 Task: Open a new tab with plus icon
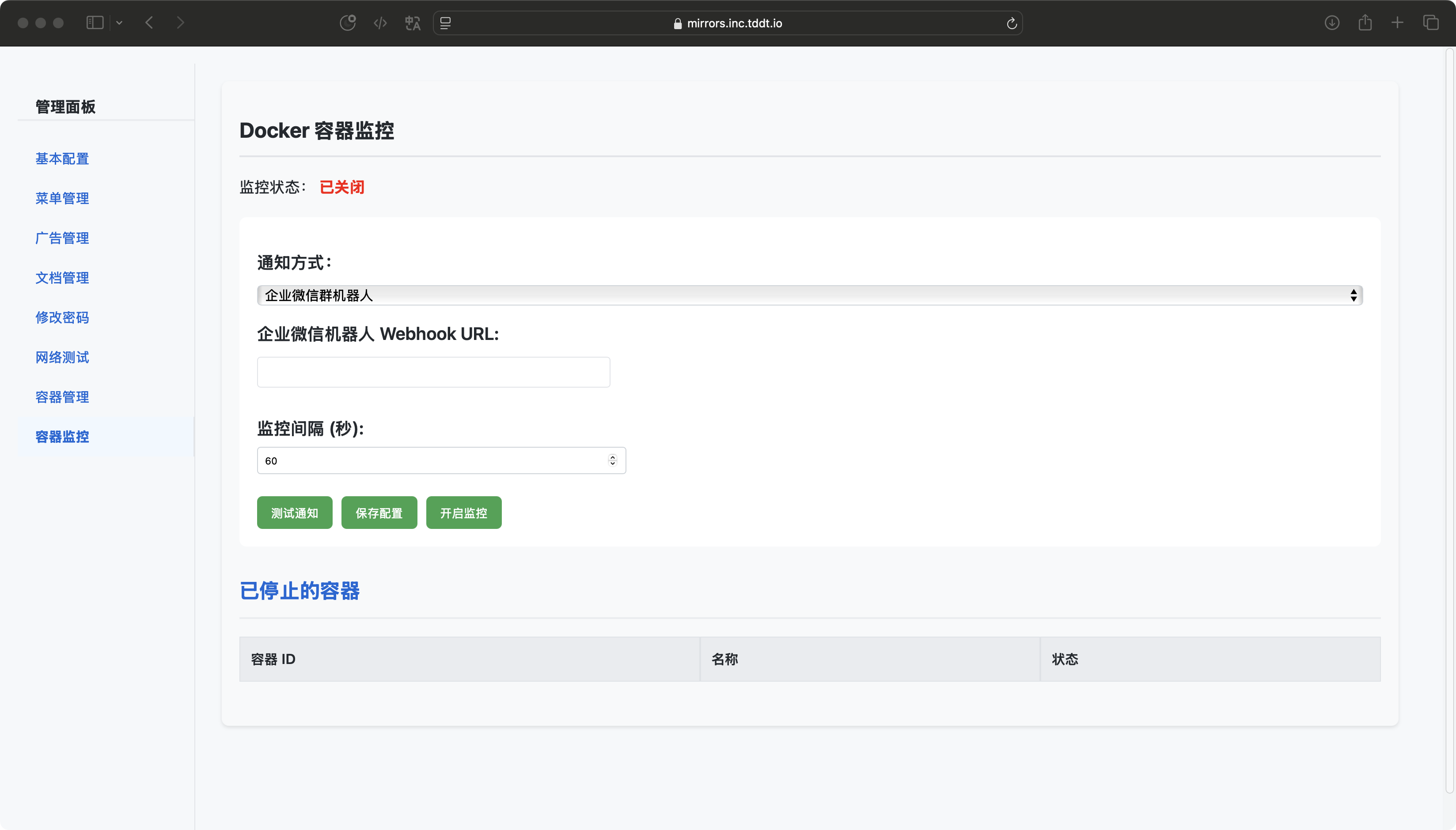(1398, 23)
